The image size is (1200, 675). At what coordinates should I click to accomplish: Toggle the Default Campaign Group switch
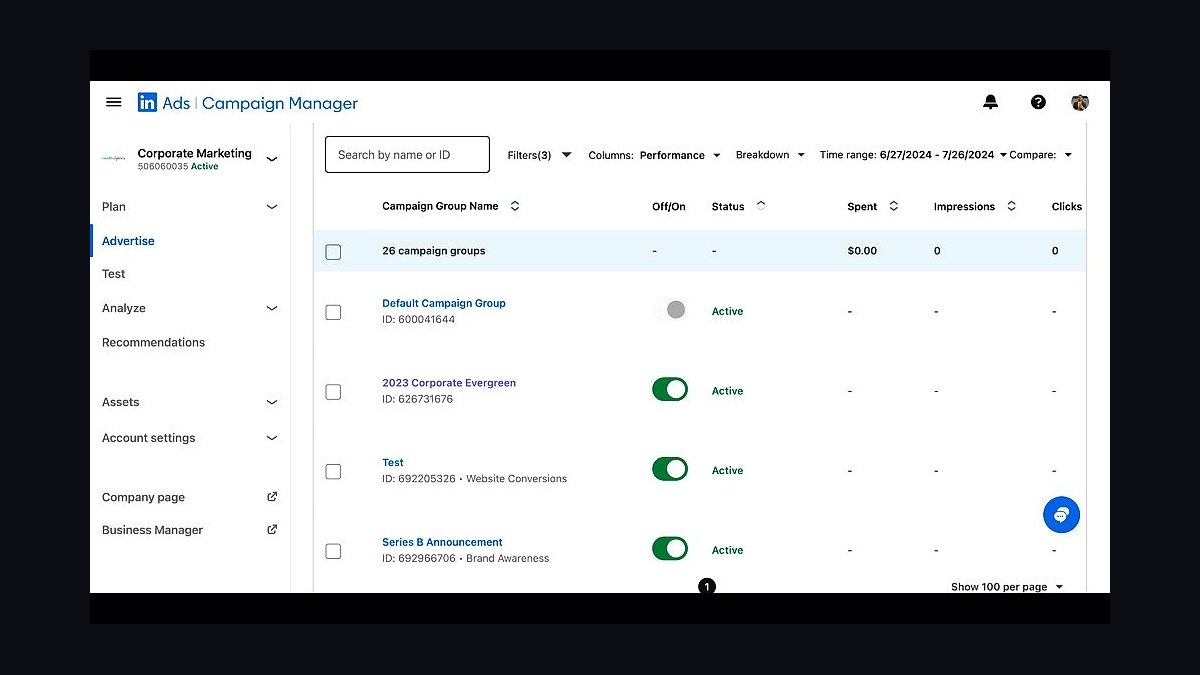pyautogui.click(x=670, y=310)
